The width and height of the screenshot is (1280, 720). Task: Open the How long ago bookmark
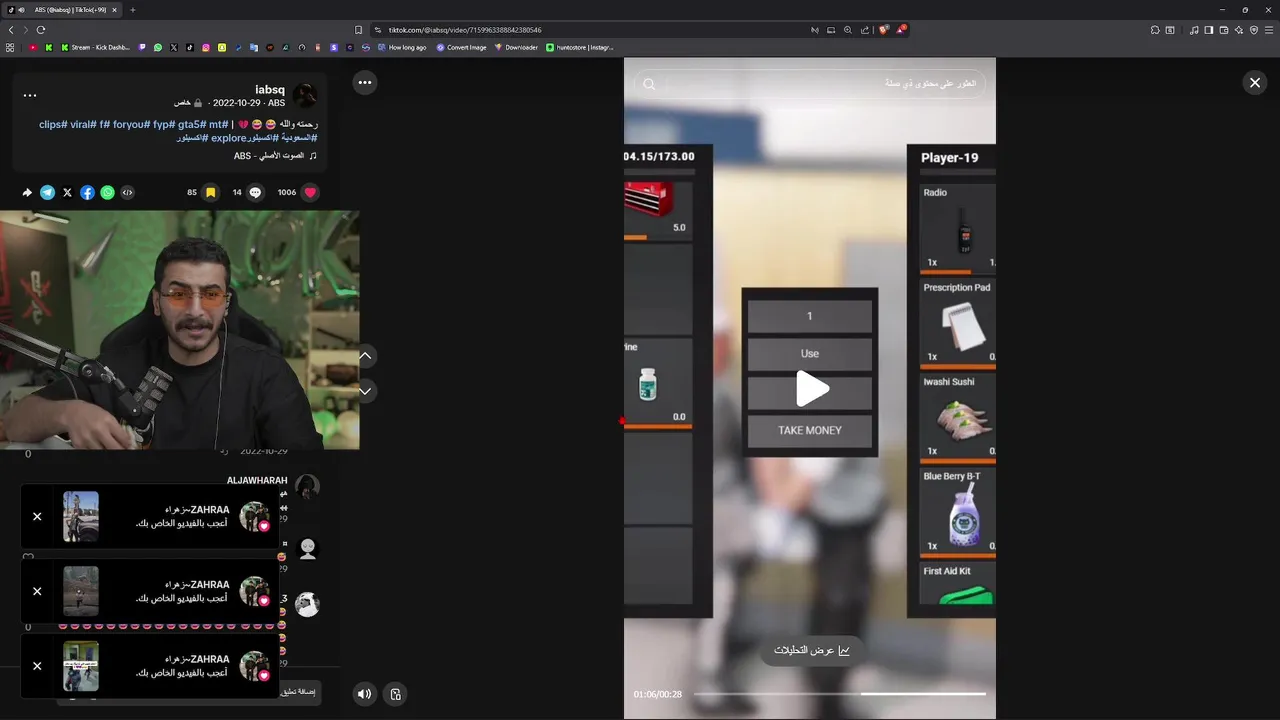(x=402, y=47)
